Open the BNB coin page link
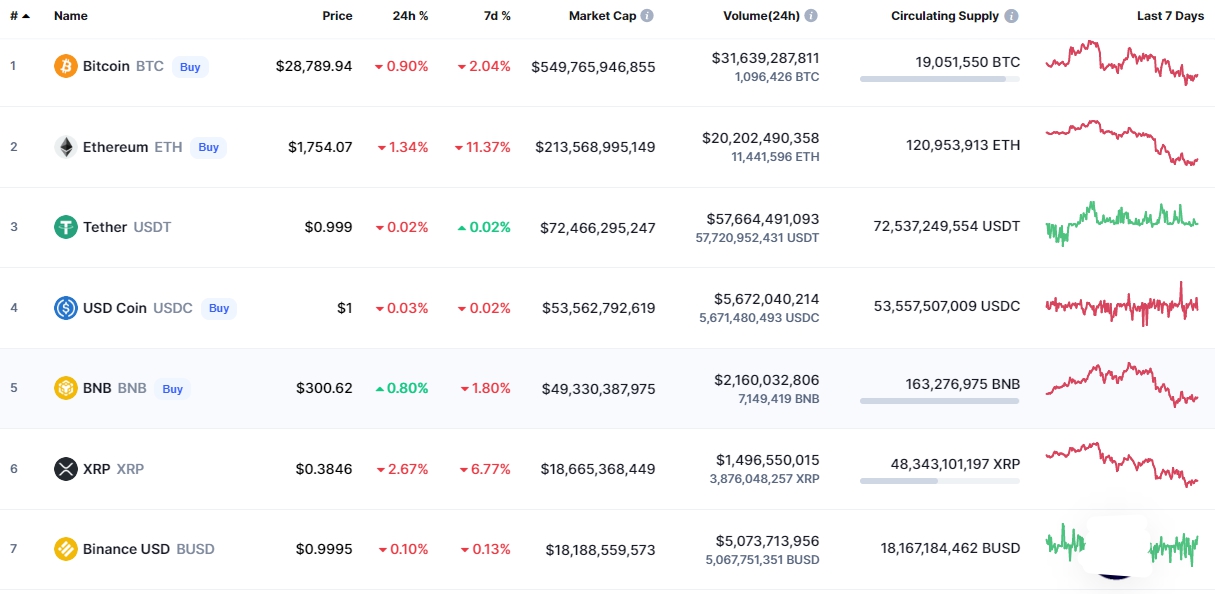 pos(115,388)
